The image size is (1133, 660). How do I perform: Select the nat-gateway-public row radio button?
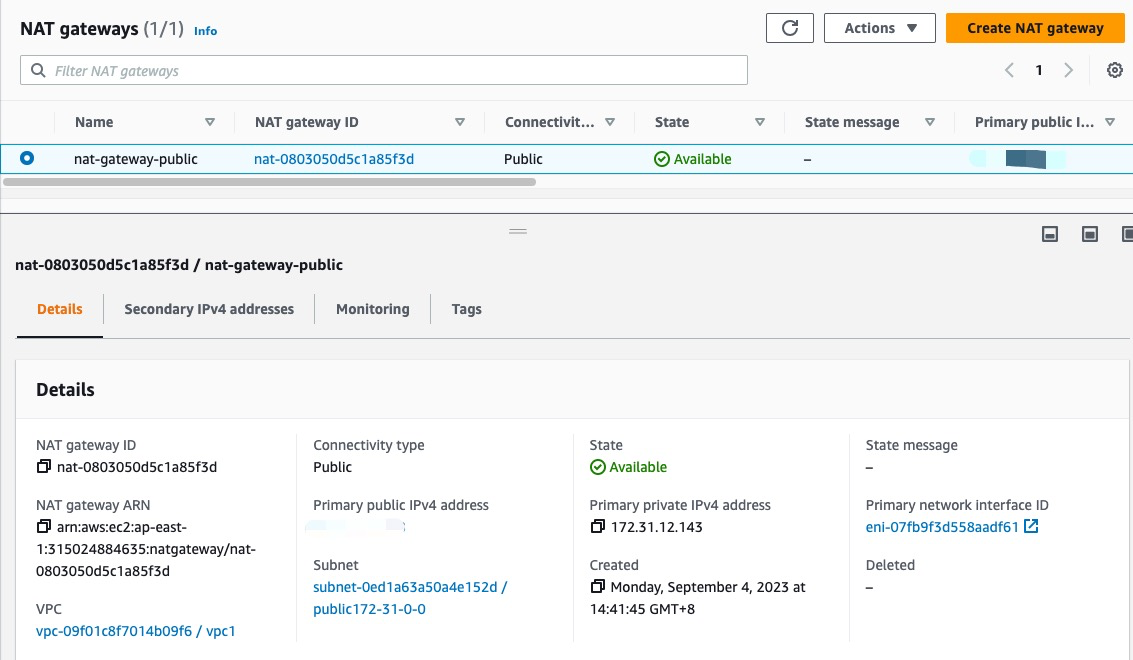[28, 158]
